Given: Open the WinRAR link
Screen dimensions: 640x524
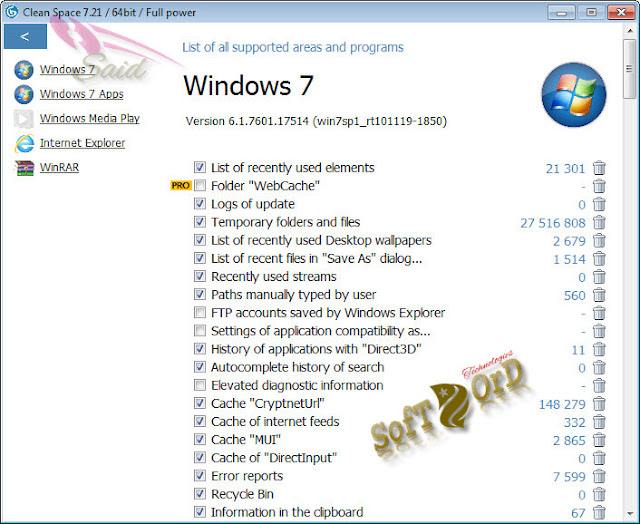Looking at the screenshot, I should pyautogui.click(x=59, y=168).
